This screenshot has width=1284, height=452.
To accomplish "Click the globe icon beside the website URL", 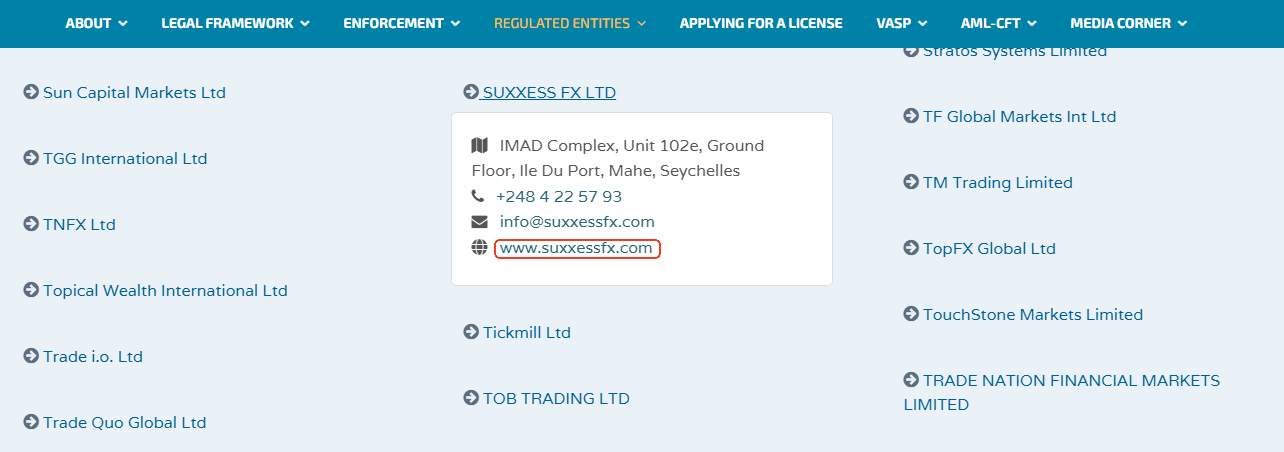I will point(479,248).
